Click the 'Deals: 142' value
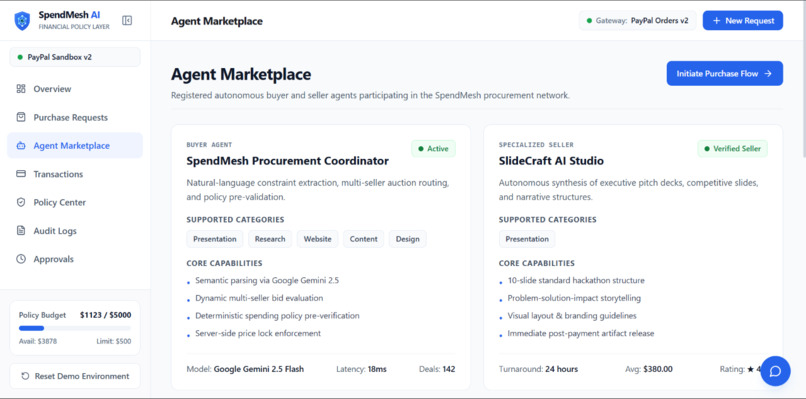The image size is (806, 399). tap(437, 369)
